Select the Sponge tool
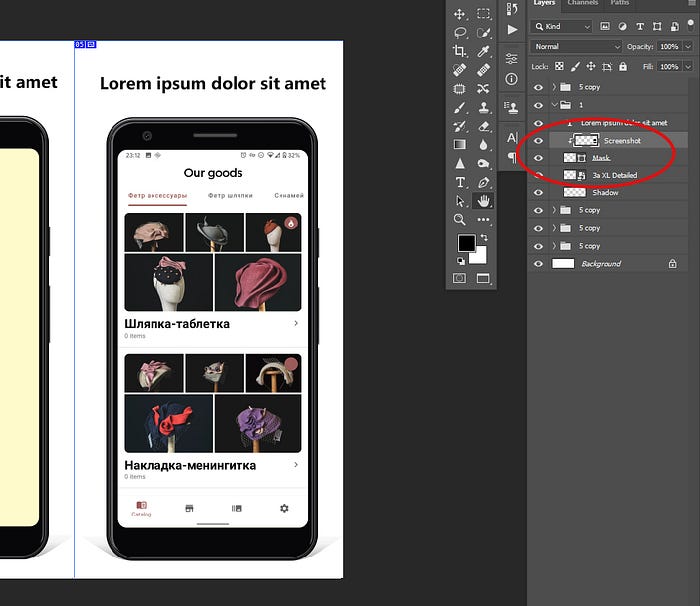The height and width of the screenshot is (606, 700). [483, 163]
